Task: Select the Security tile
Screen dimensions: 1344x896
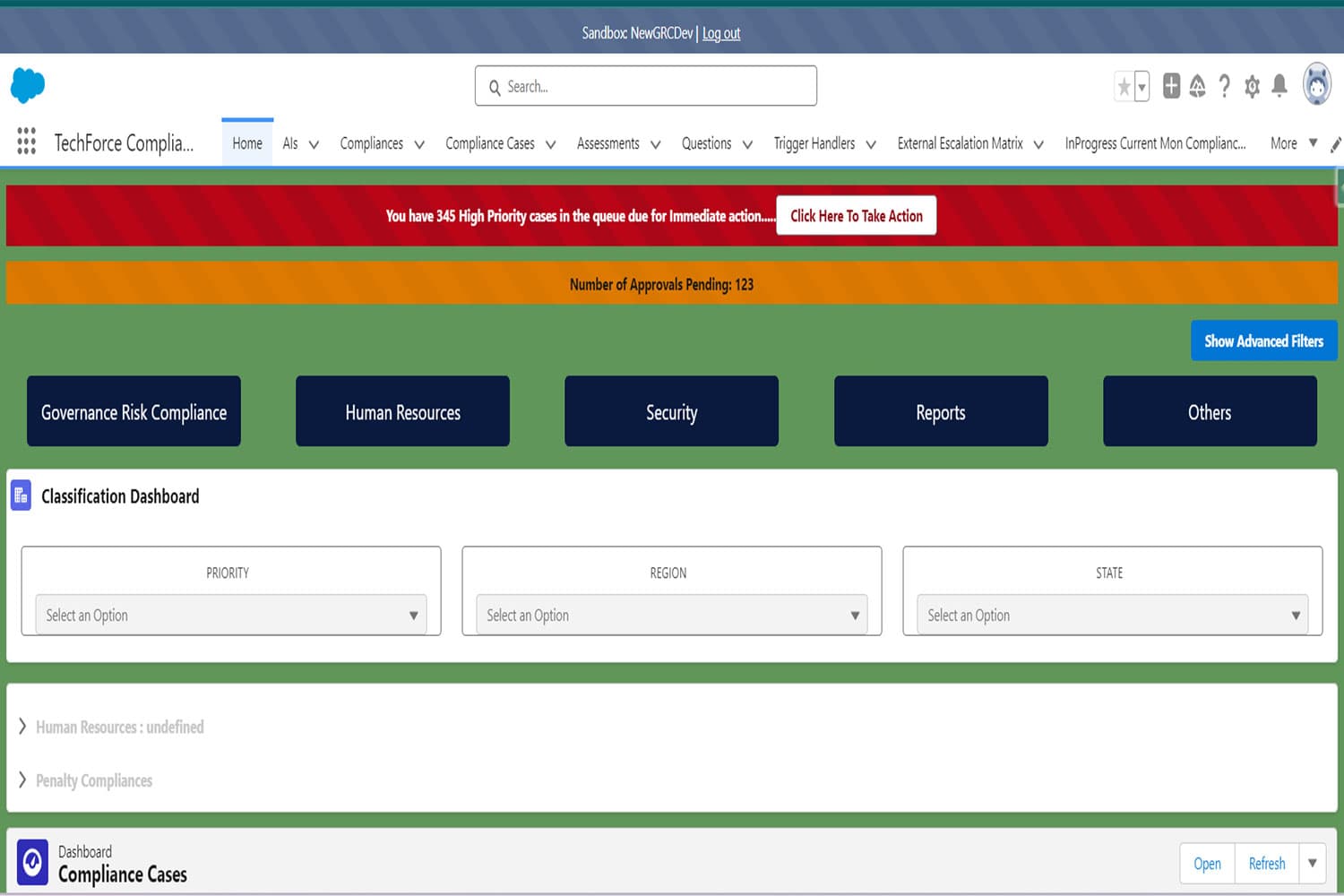Action: tap(672, 411)
